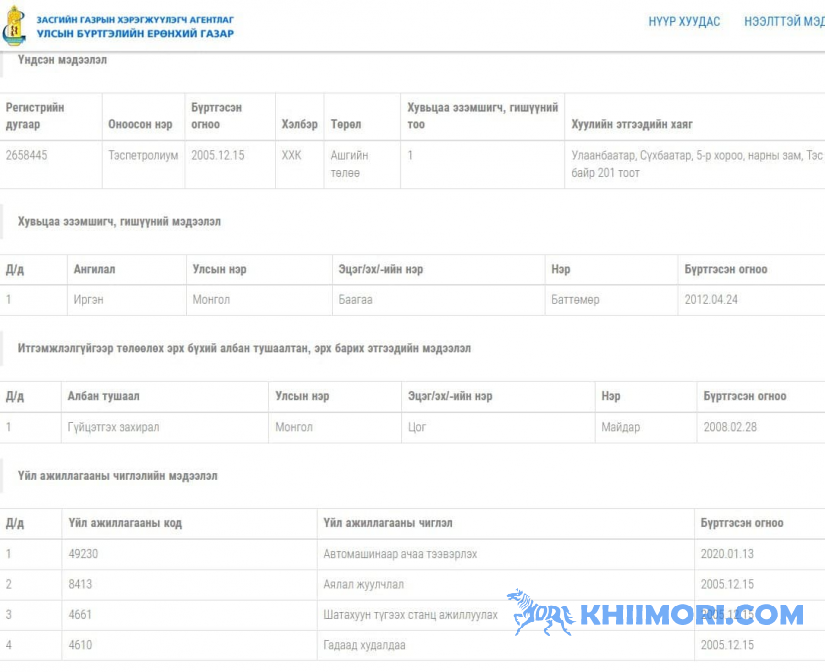Click the Үйл ажиллагааны код column header
The width and height of the screenshot is (825, 672).
pyautogui.click(x=125, y=524)
